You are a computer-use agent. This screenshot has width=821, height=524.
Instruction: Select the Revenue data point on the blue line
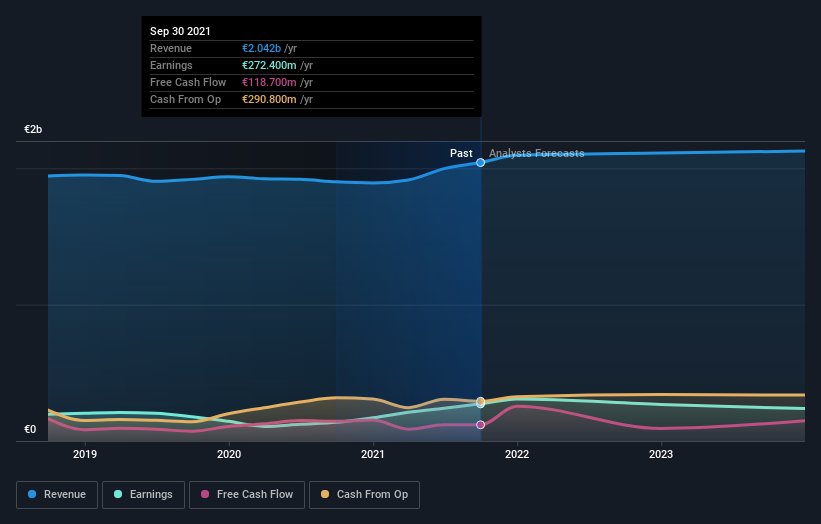click(481, 163)
